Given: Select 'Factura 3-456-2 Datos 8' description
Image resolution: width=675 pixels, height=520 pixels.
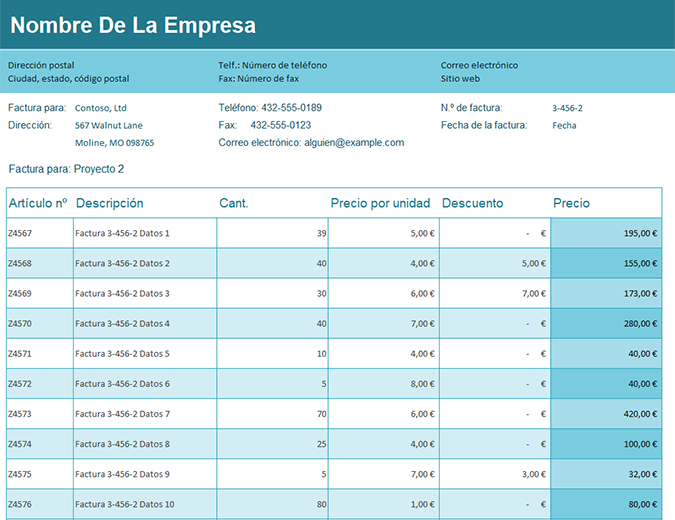Looking at the screenshot, I should [x=122, y=444].
